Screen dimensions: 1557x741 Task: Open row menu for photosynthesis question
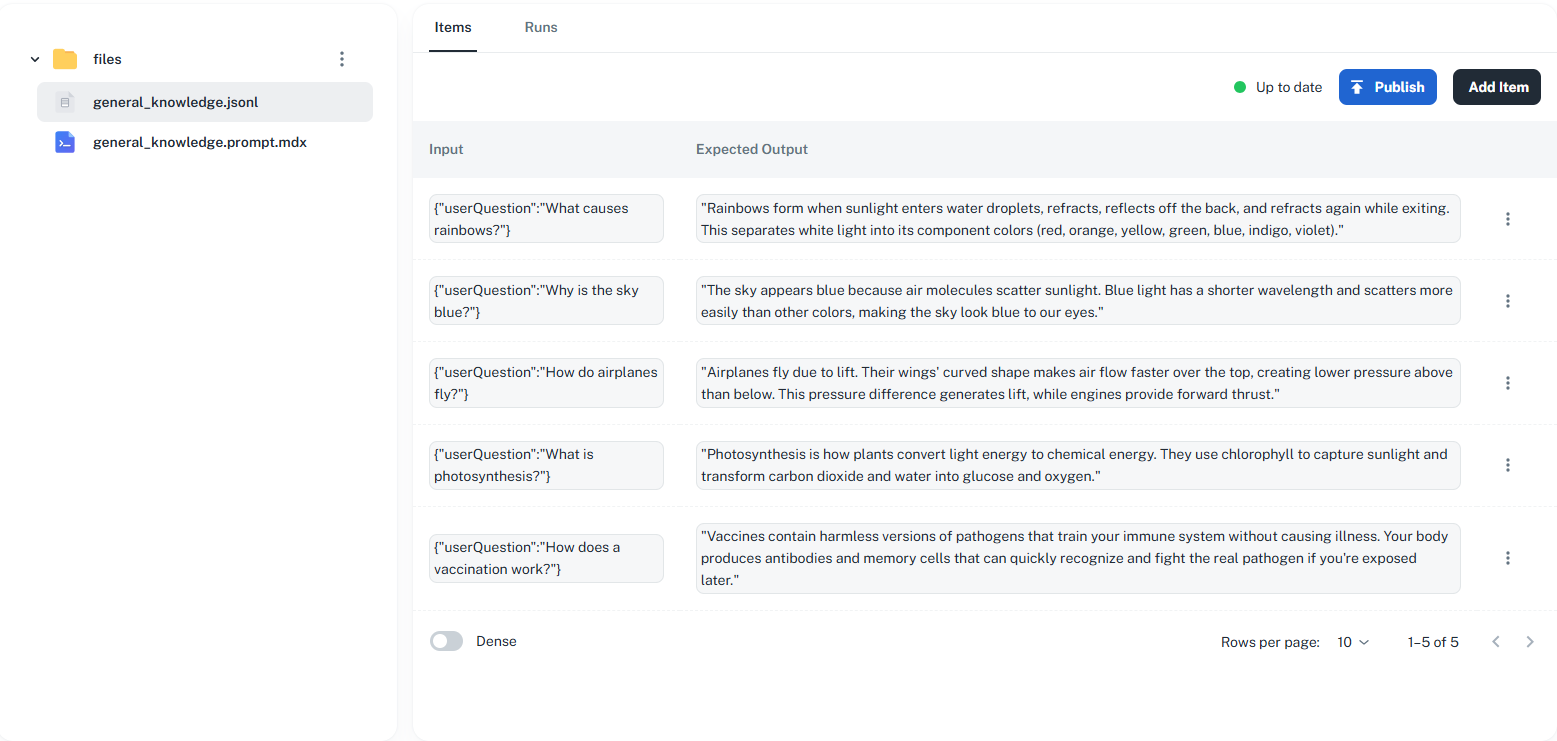tap(1508, 465)
